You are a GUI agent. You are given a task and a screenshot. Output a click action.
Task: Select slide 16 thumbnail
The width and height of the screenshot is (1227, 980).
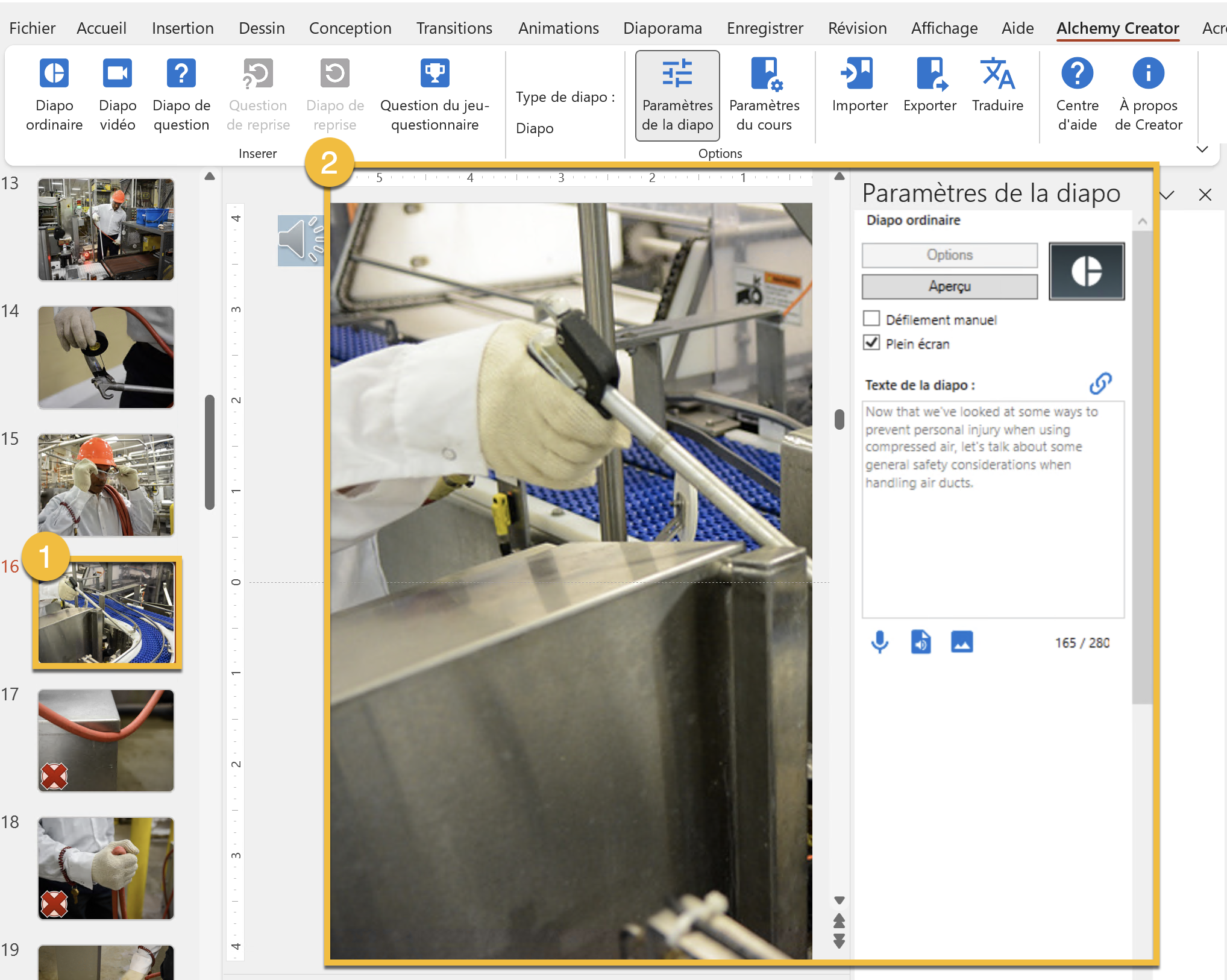point(106,612)
